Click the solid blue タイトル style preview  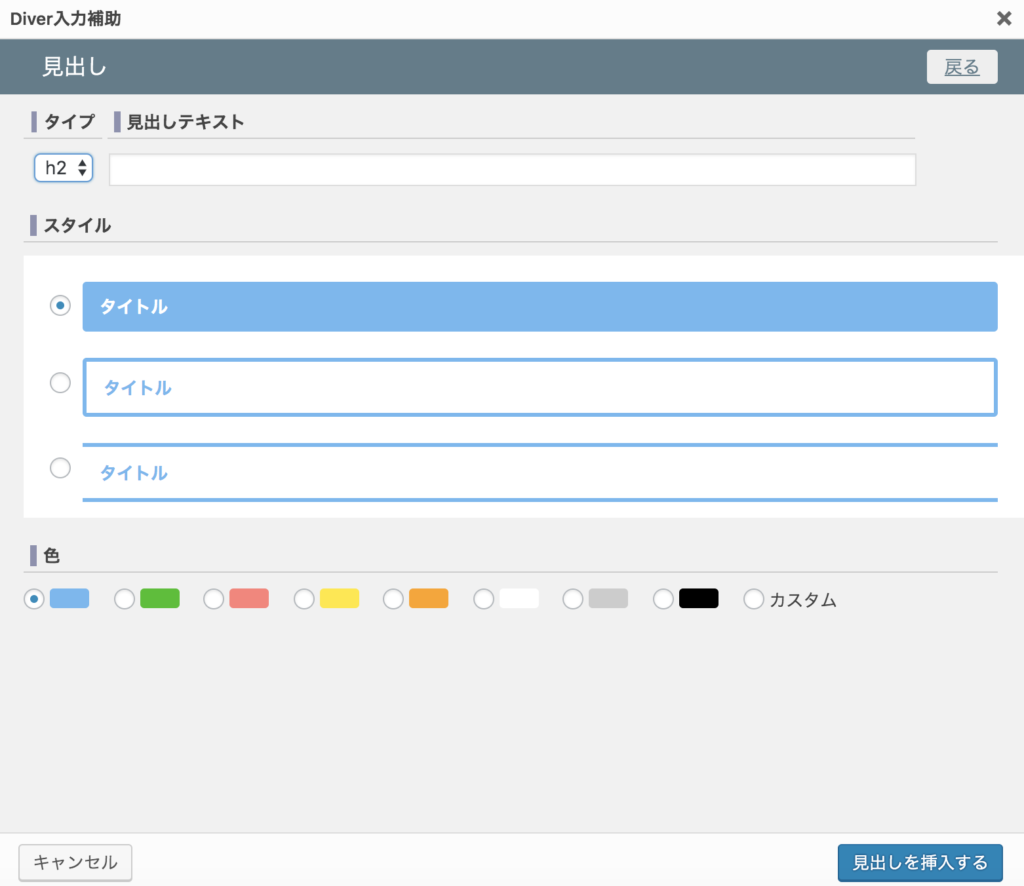(540, 307)
